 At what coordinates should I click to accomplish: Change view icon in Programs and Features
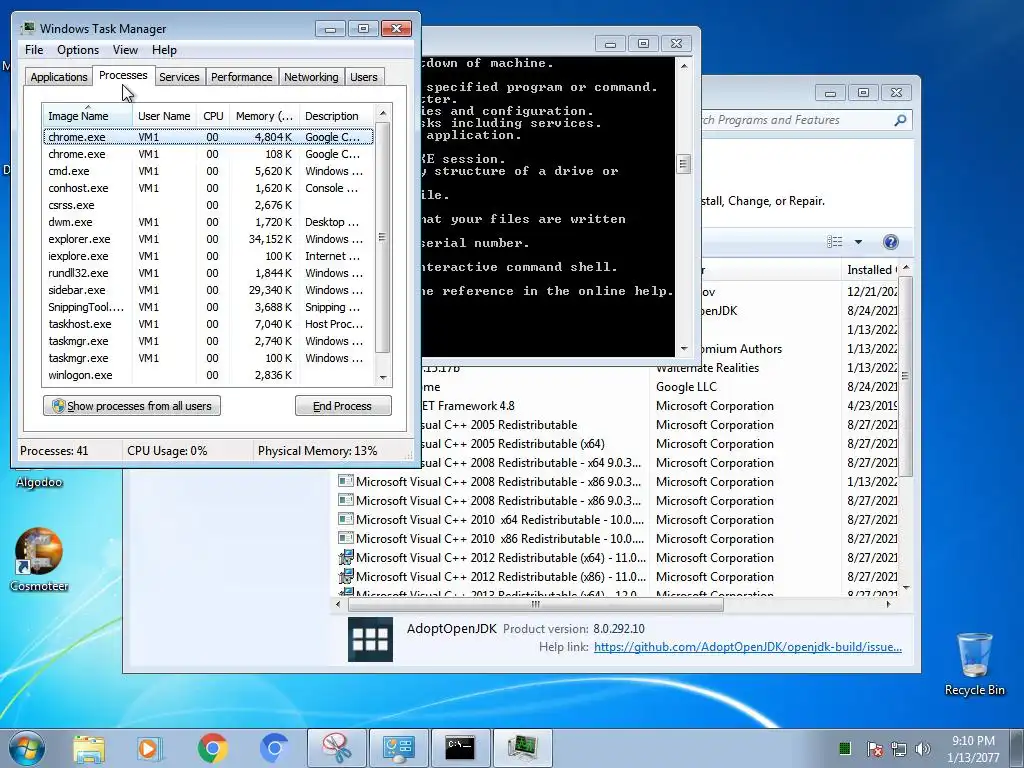[x=835, y=242]
